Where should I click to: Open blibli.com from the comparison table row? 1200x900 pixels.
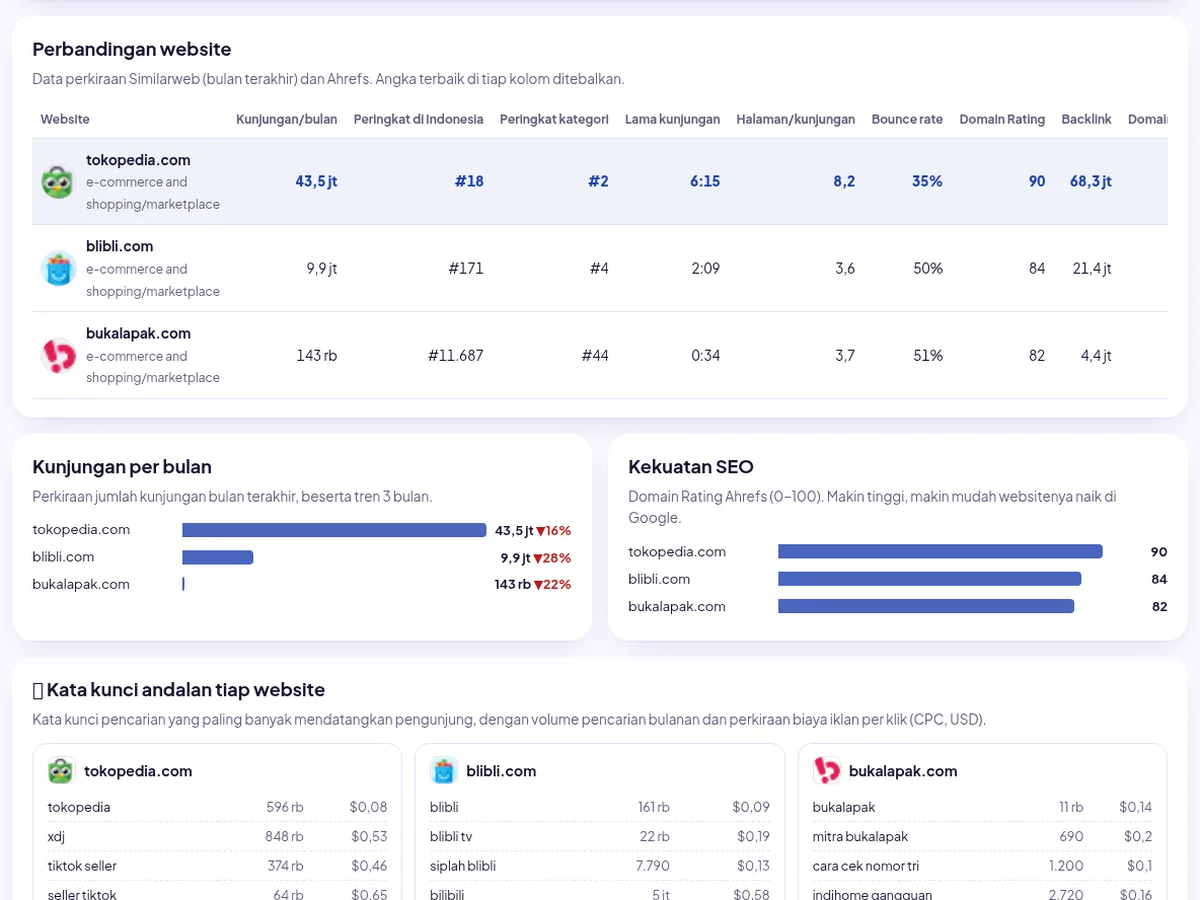120,246
